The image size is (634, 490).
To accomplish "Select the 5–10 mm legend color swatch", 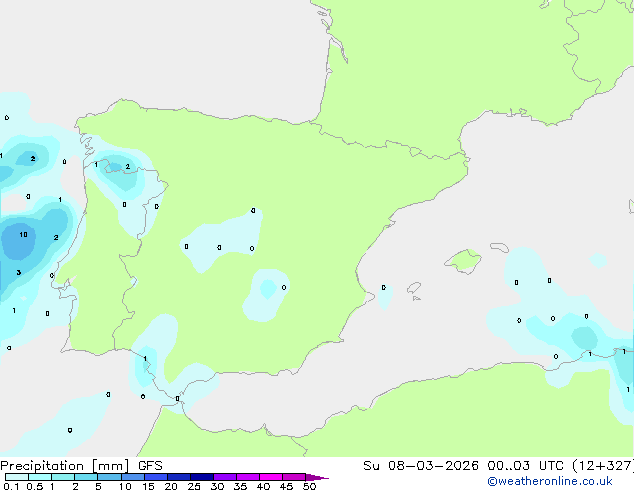I will [x=109, y=477].
